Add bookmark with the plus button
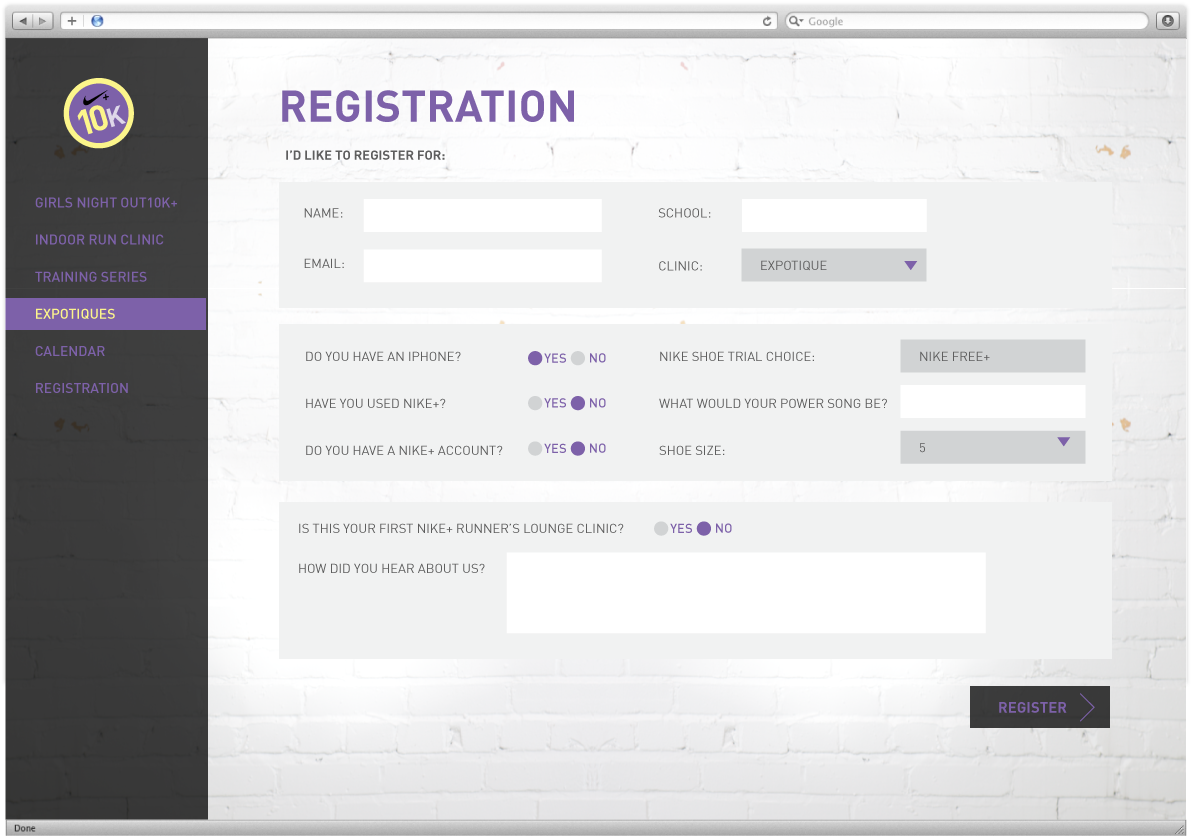1191x836 pixels. click(71, 21)
